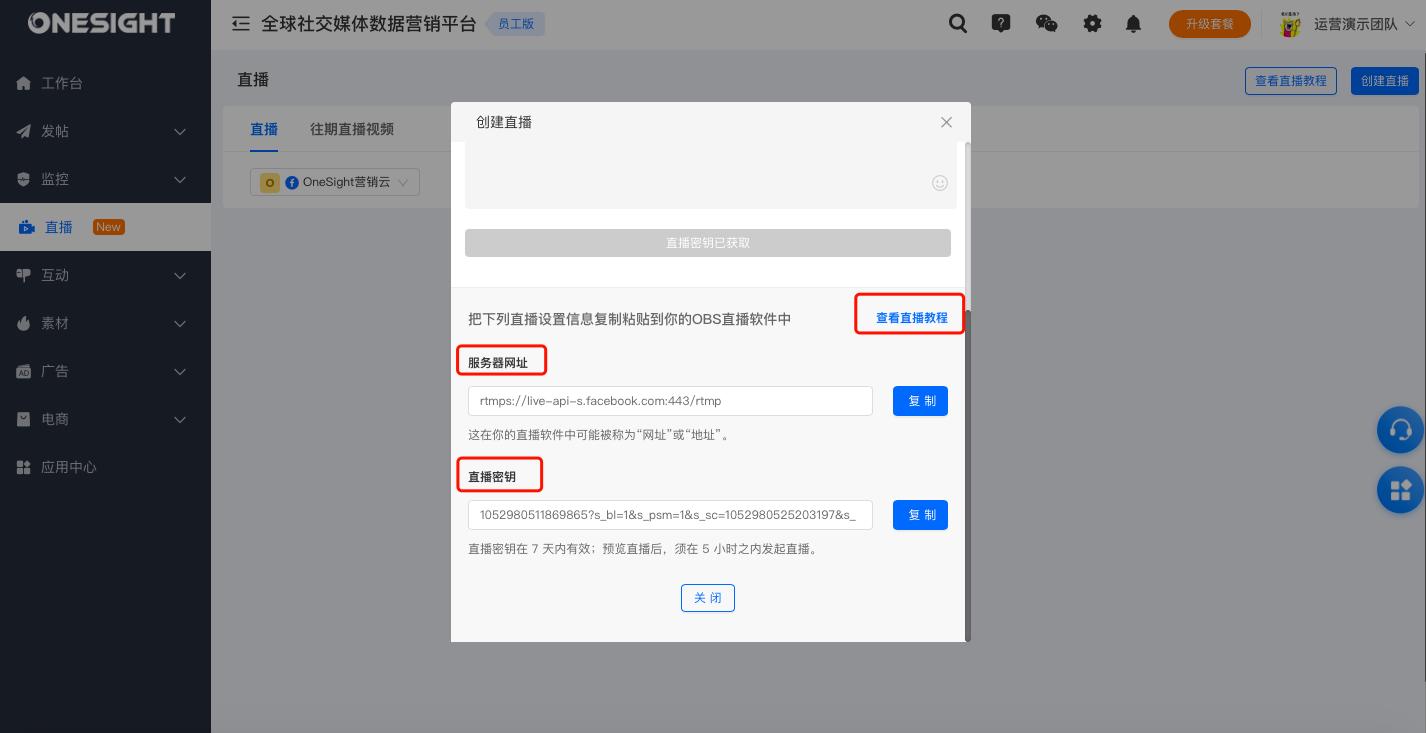Click the 创建直播 button at top right
This screenshot has width=1426, height=733.
[1385, 81]
